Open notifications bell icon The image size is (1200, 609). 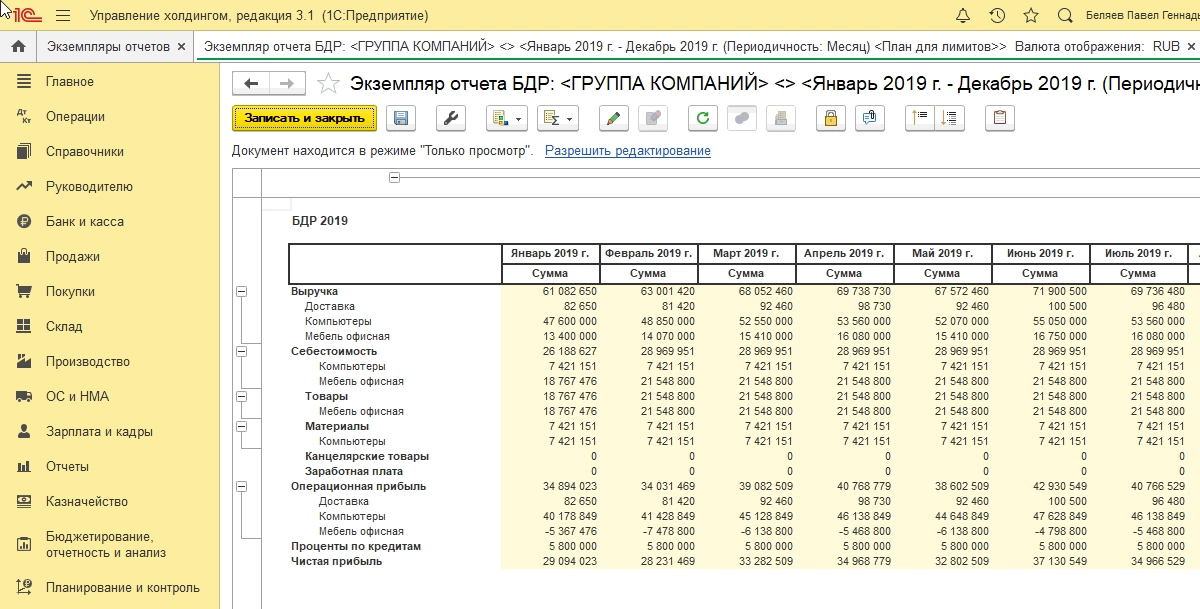coord(963,16)
